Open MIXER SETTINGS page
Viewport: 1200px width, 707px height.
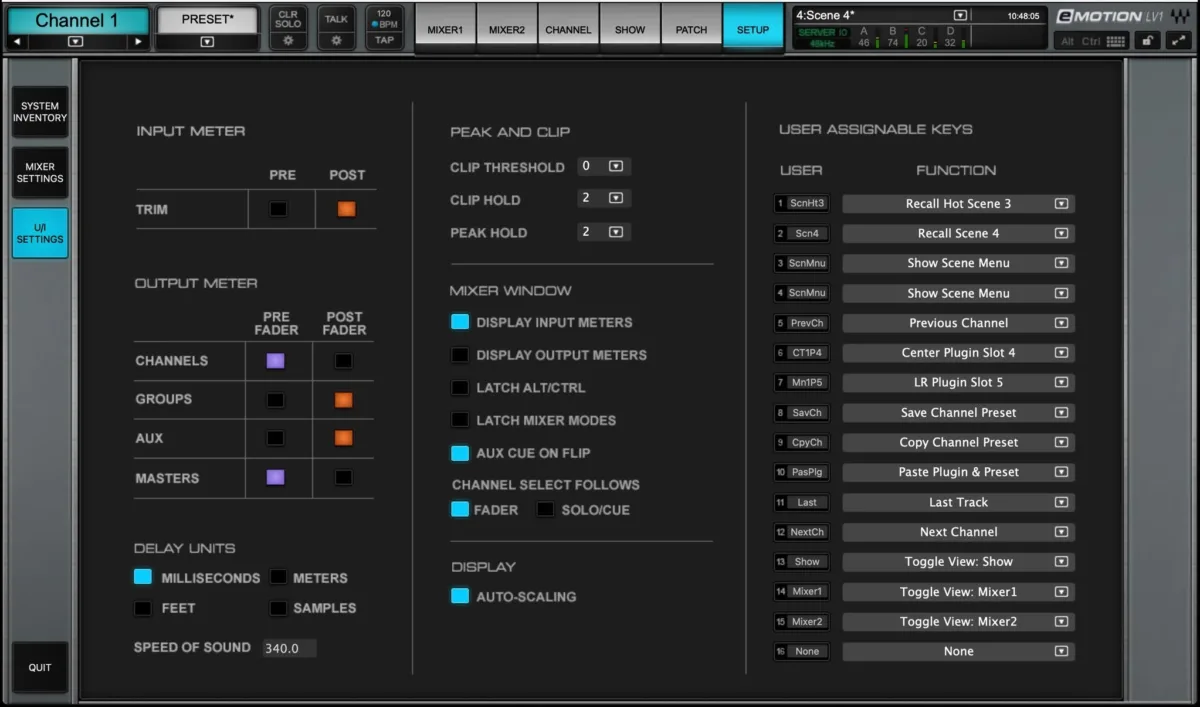click(x=40, y=173)
